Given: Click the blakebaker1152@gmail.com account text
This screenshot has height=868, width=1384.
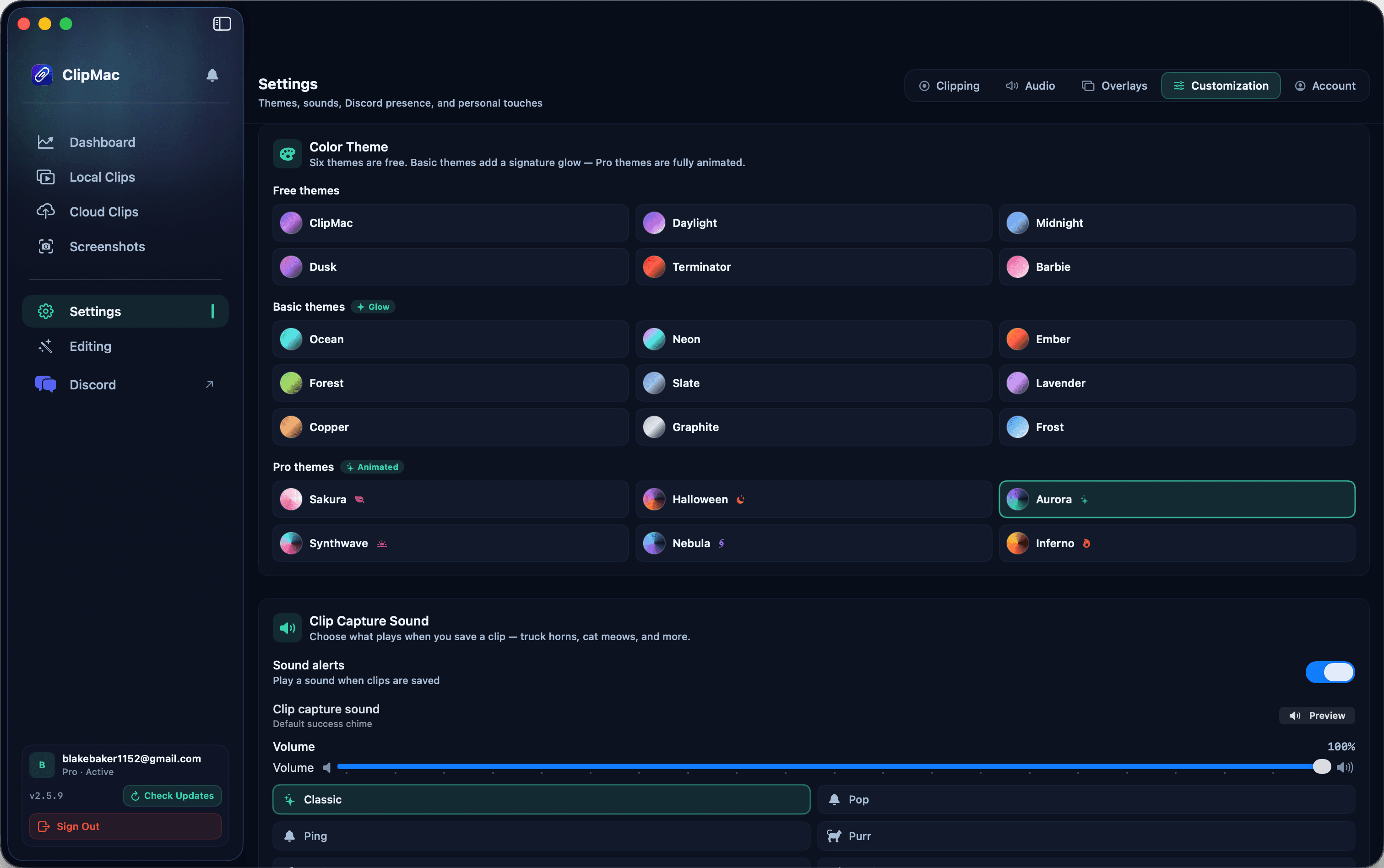Looking at the screenshot, I should coord(131,759).
